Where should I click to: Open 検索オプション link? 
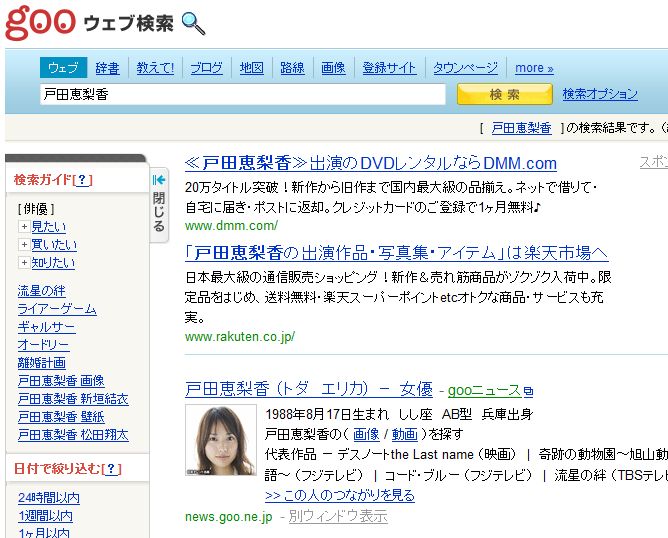click(600, 94)
